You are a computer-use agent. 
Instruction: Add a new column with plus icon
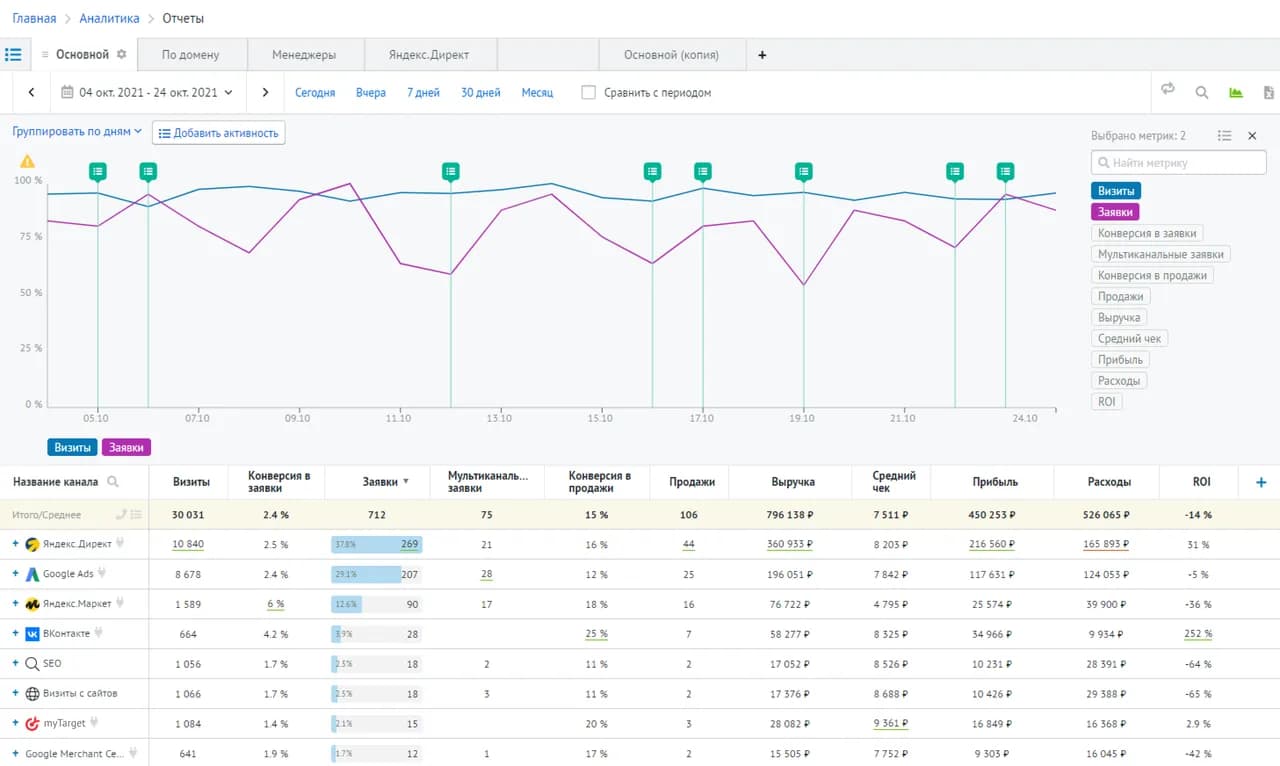coord(1260,482)
